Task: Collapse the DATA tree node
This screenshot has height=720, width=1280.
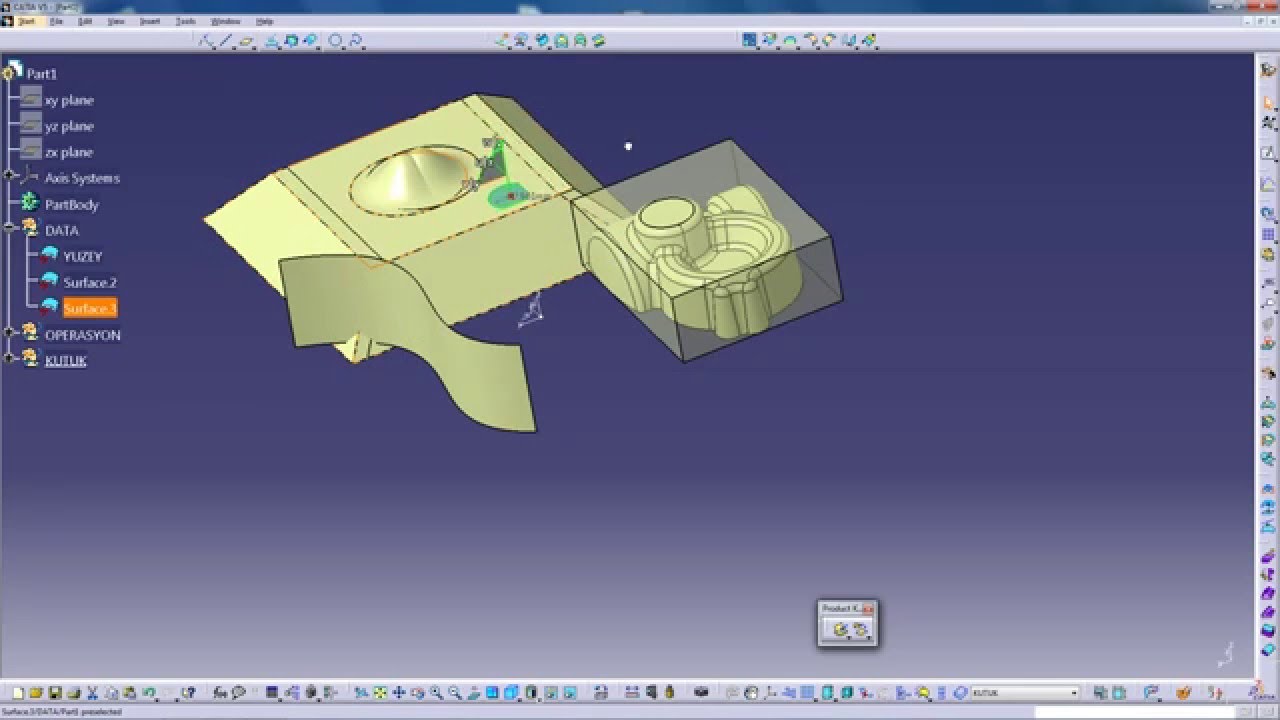Action: tap(9, 229)
